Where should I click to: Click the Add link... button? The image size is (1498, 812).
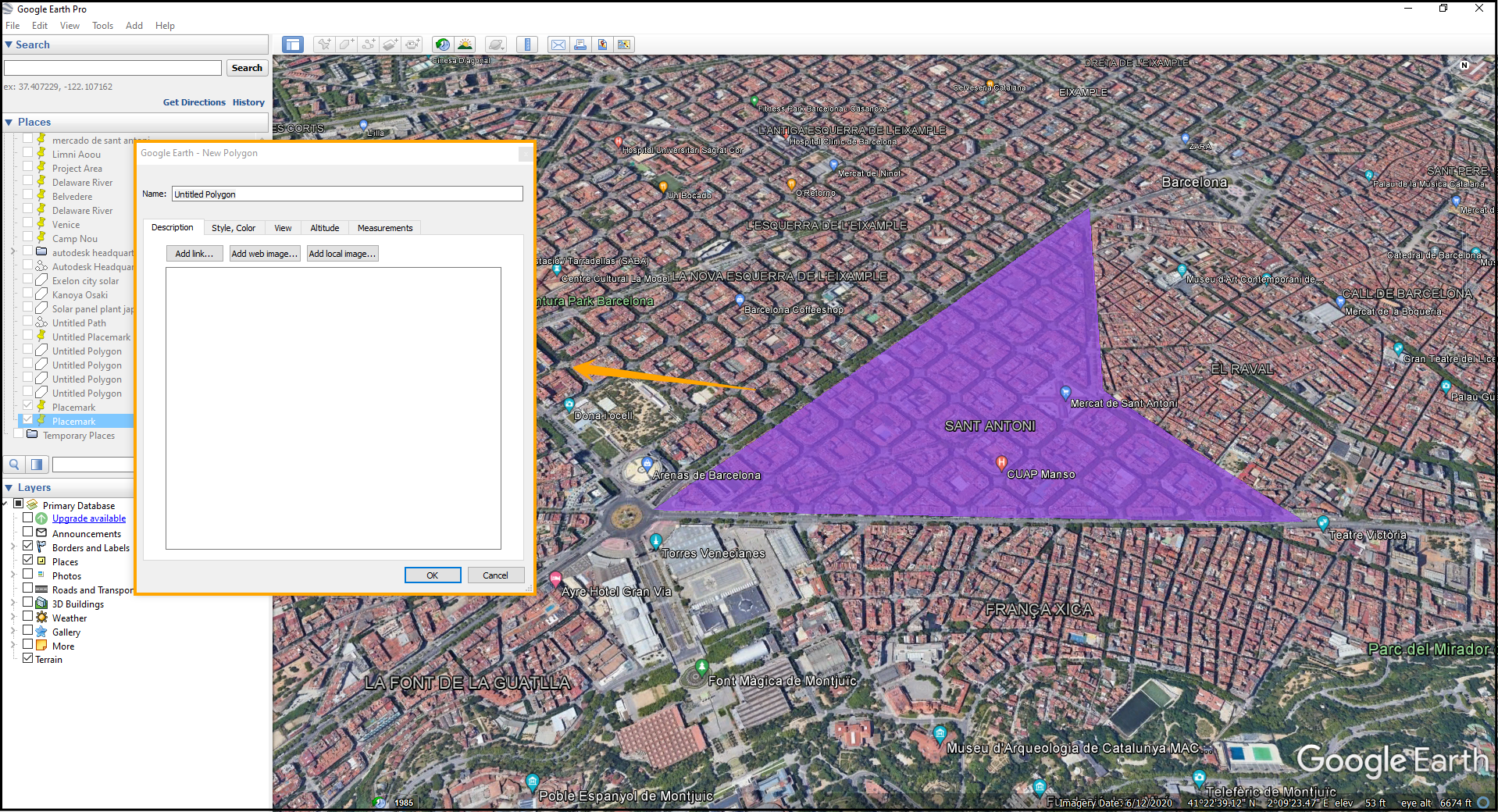tap(194, 254)
